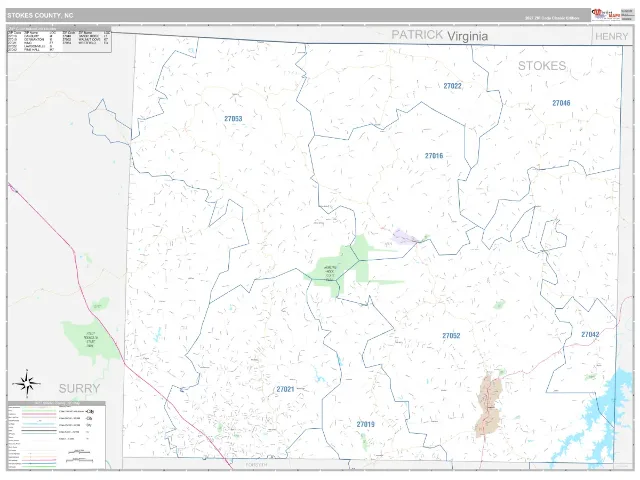Open the ZIP code index table
The height and width of the screenshot is (480, 640).
pyautogui.click(x=59, y=39)
